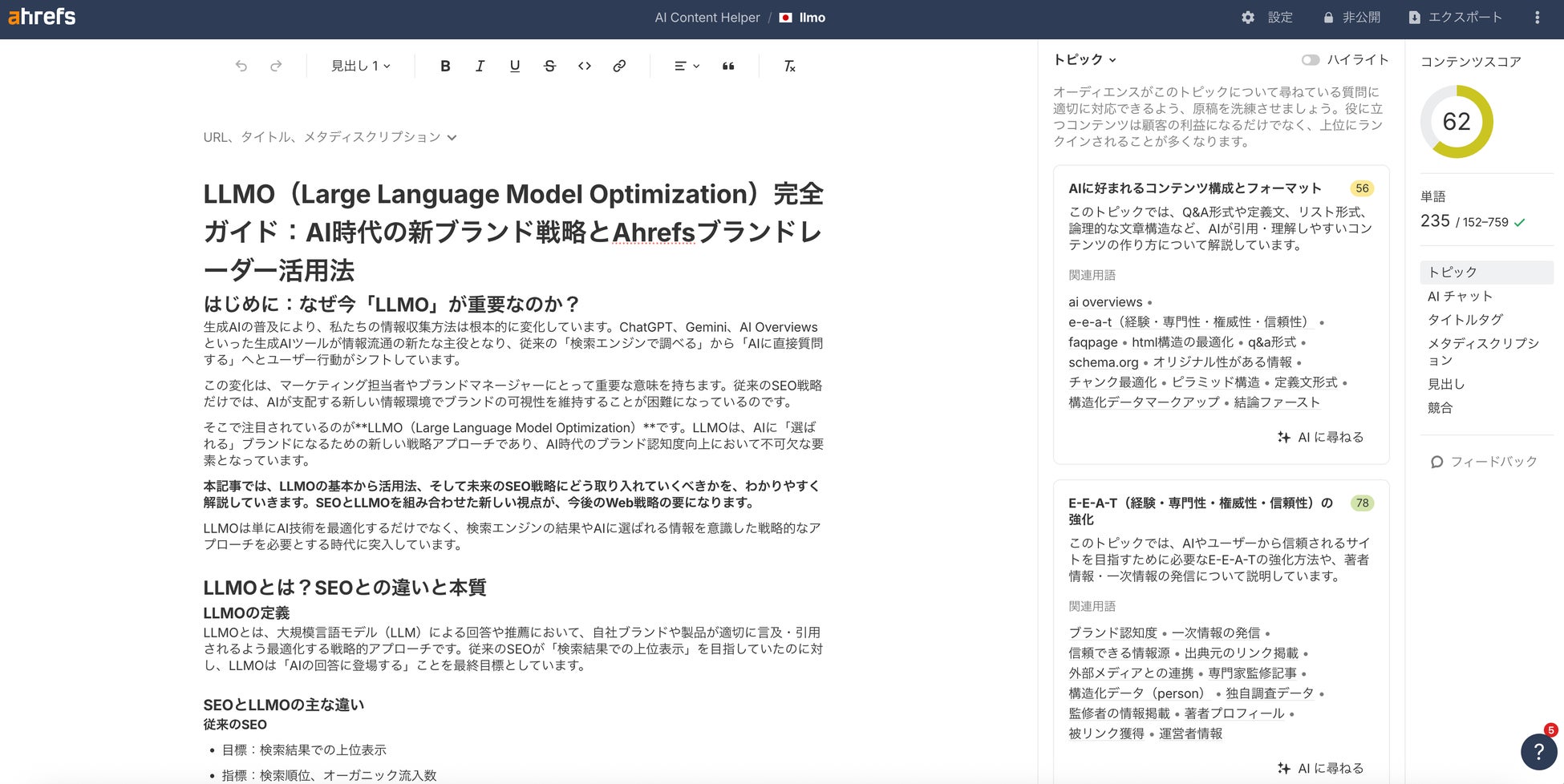Screen dimensions: 1564x784
Task: Click the faqpage related term
Action: (1092, 342)
